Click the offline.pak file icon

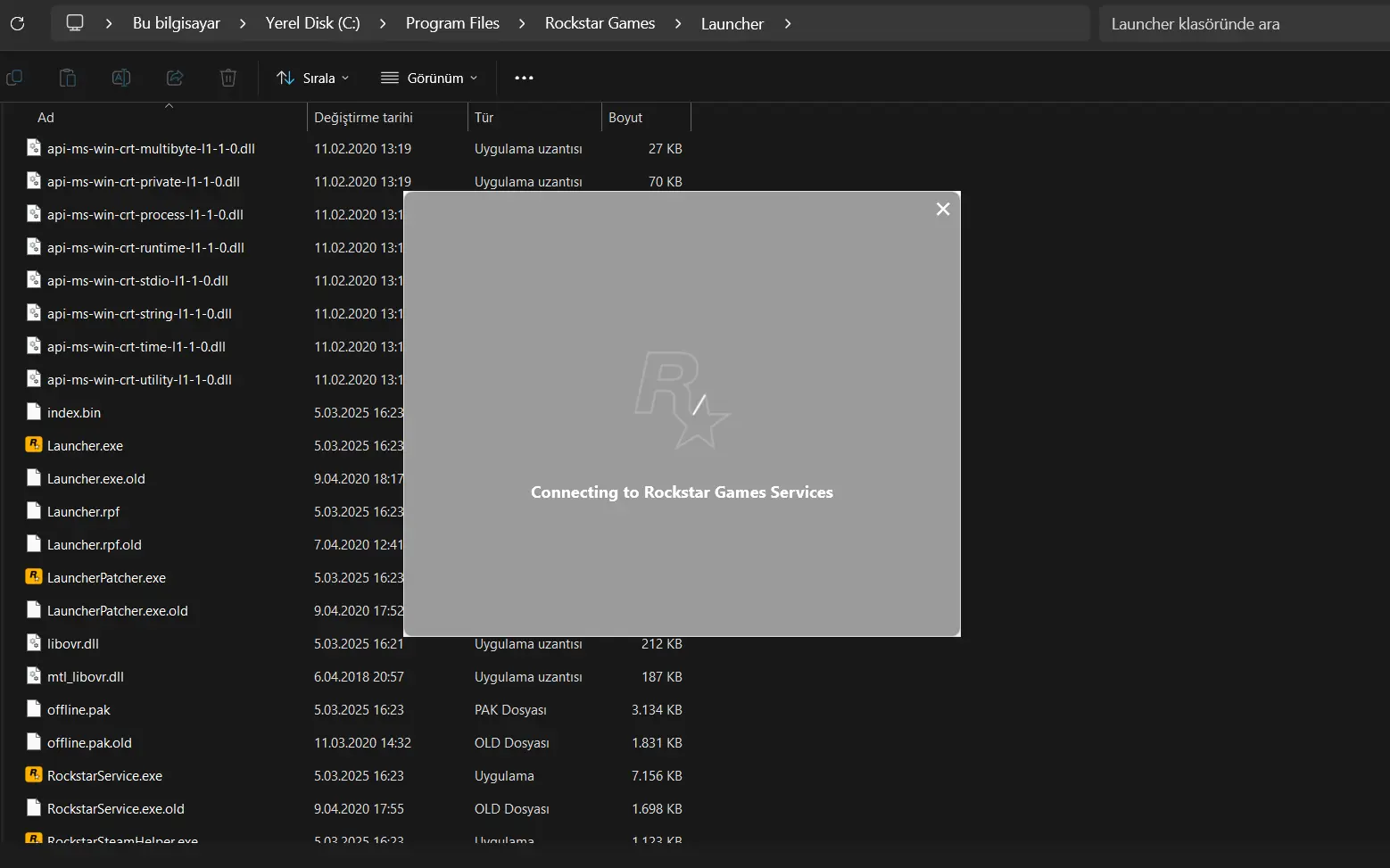[34, 709]
